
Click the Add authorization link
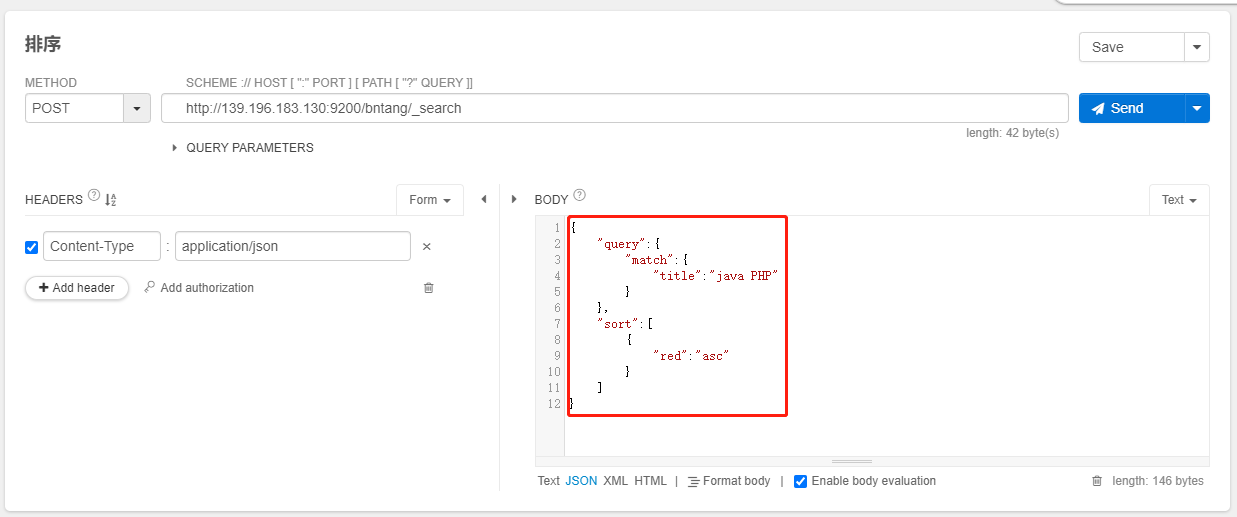pos(199,288)
